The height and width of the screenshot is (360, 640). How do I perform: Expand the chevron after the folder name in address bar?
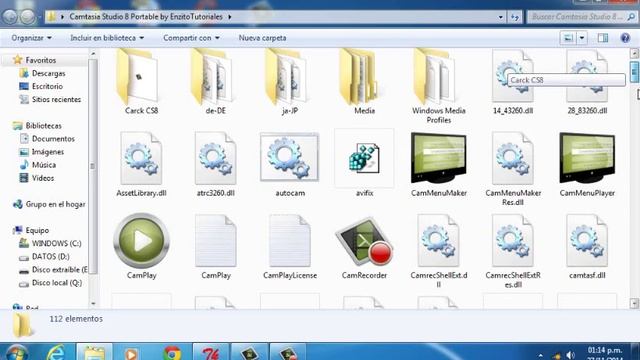[230, 17]
